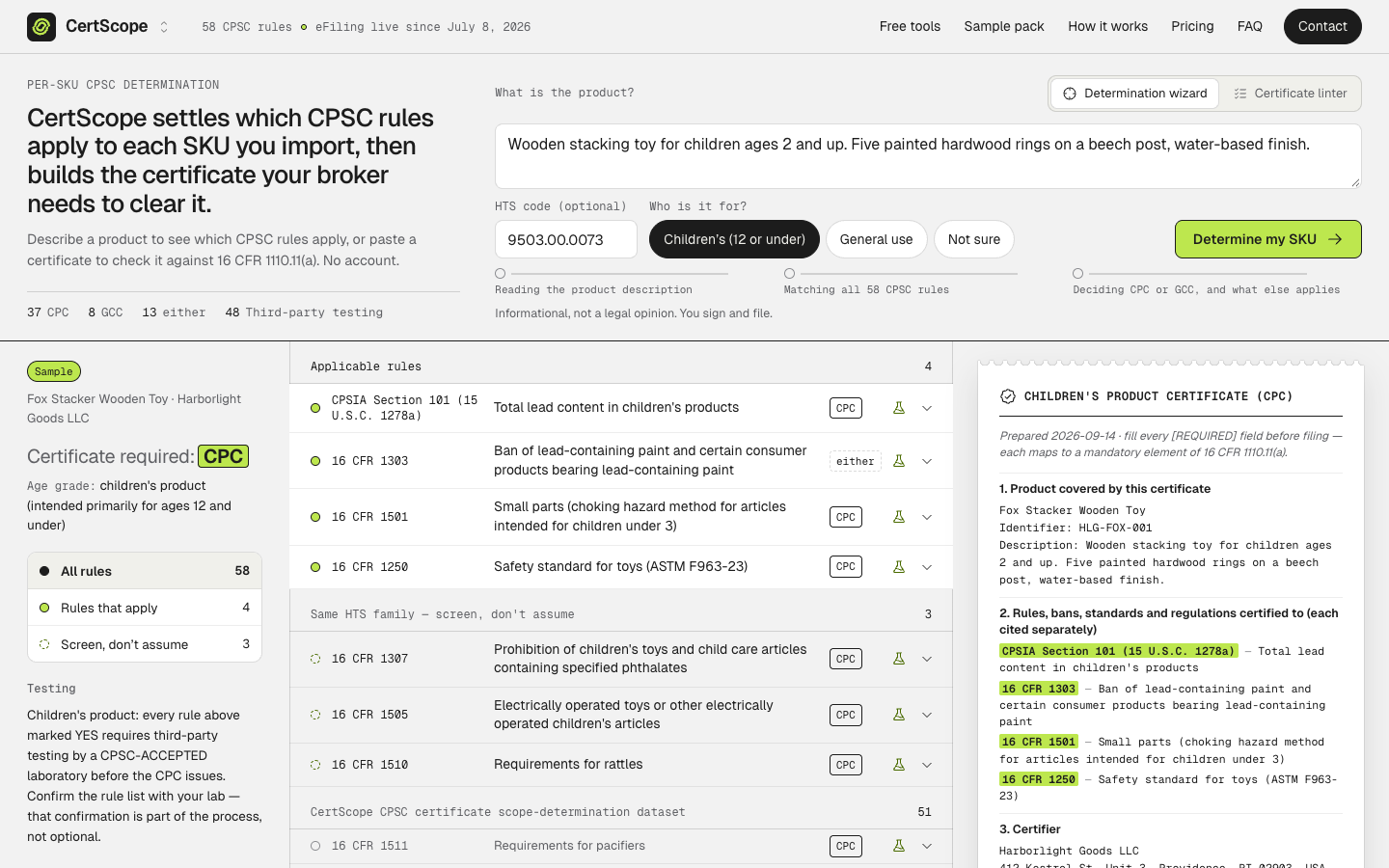Expand the 16 CFR 1505 rule row
Viewport: 1389px width, 868px height.
(x=927, y=715)
